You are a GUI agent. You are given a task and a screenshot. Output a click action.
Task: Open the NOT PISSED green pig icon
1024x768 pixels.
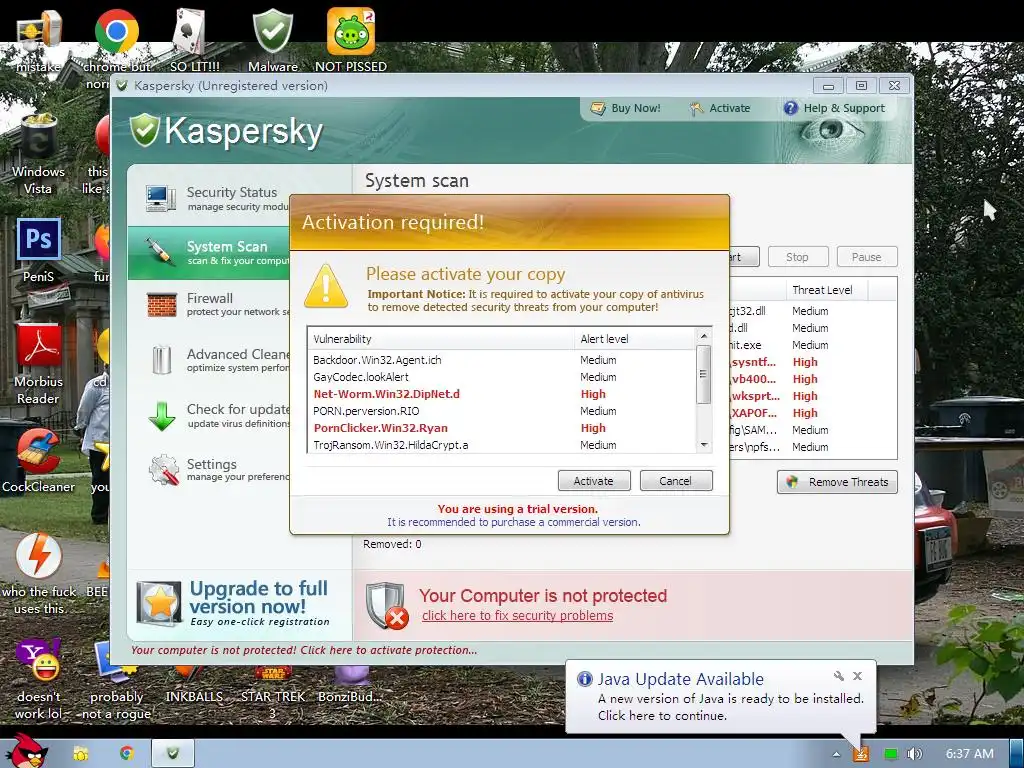(351, 31)
